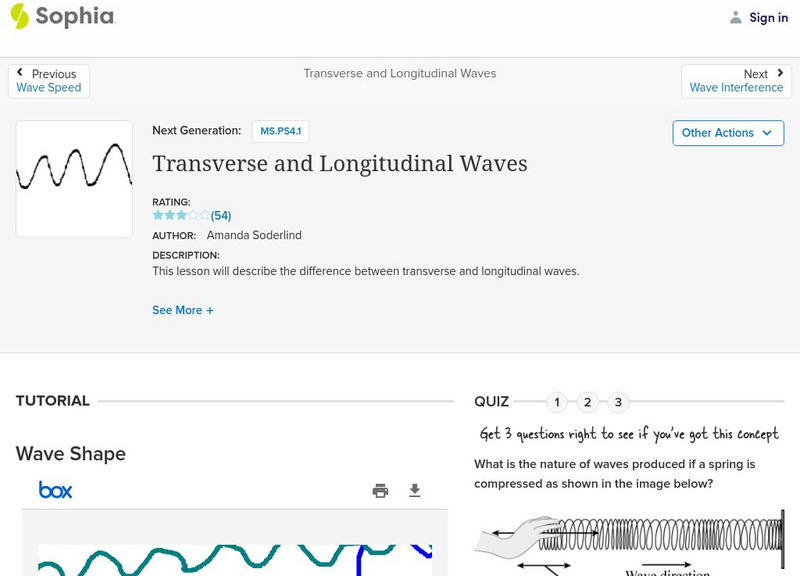Select quiz question 1
This screenshot has width=800, height=576.
557,402
